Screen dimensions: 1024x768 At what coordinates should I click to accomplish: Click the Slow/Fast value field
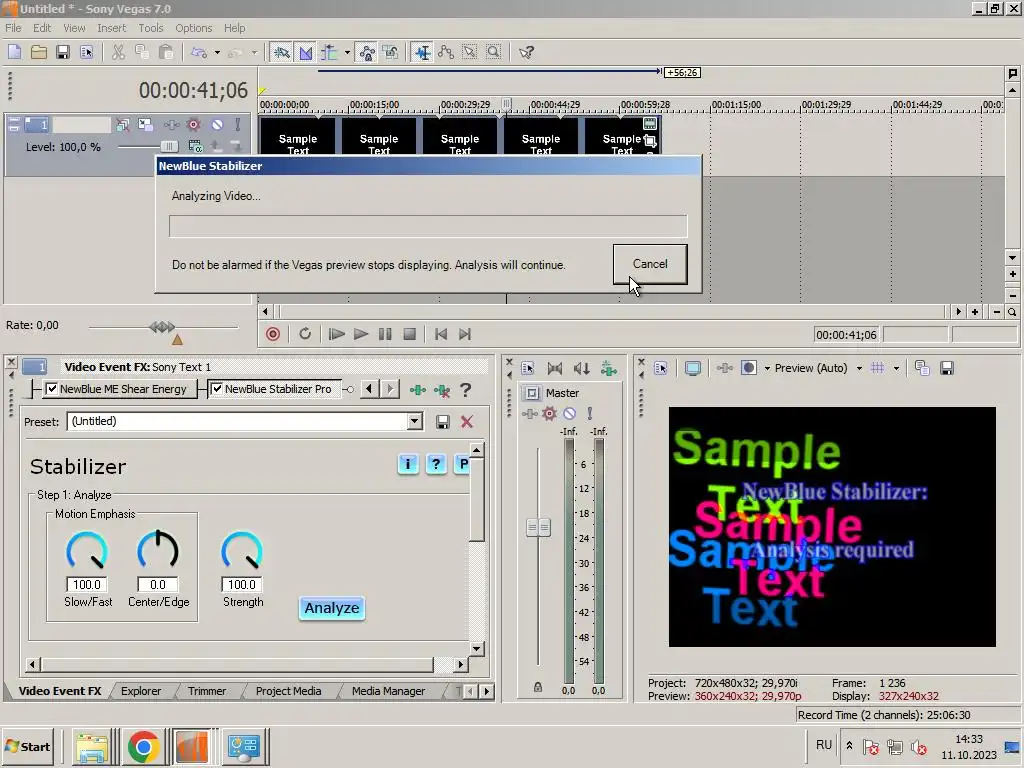pos(87,584)
